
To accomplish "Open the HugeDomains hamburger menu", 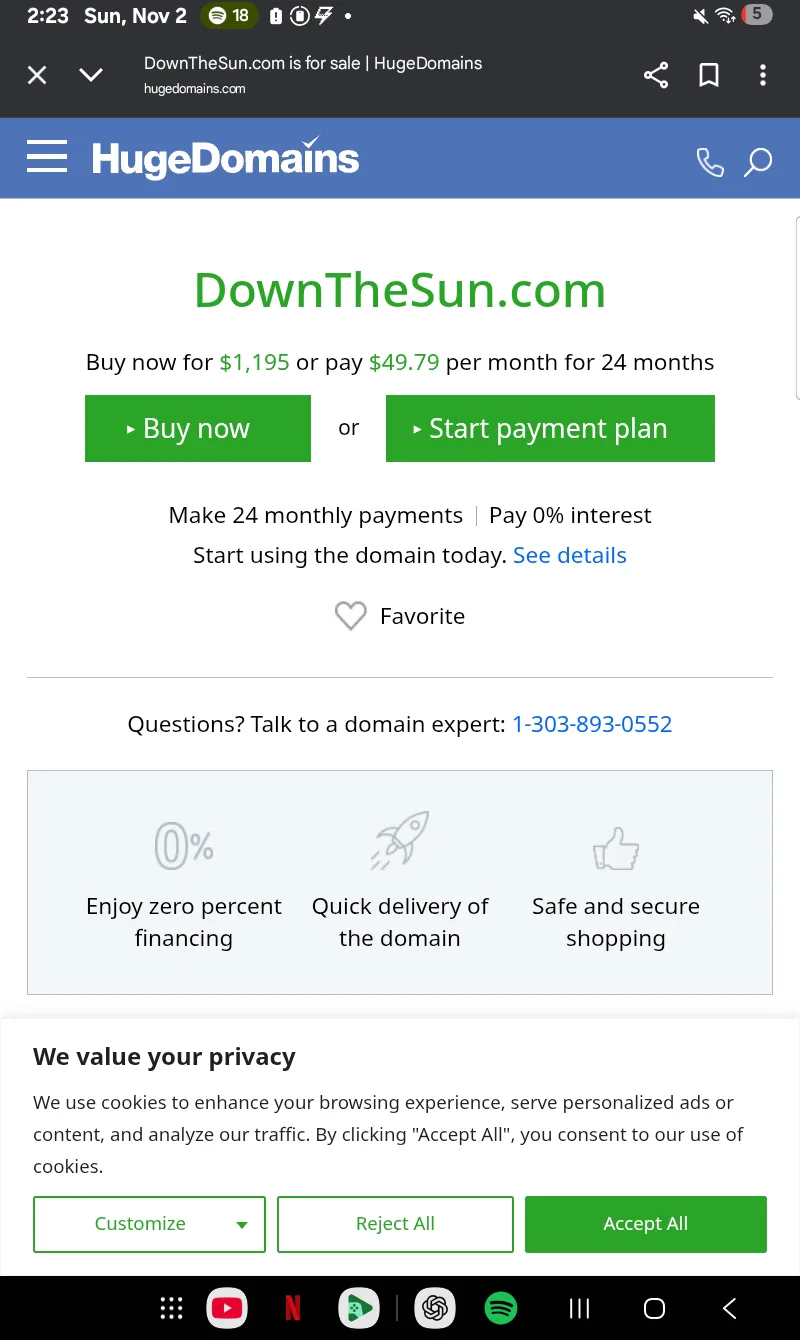I will [47, 158].
